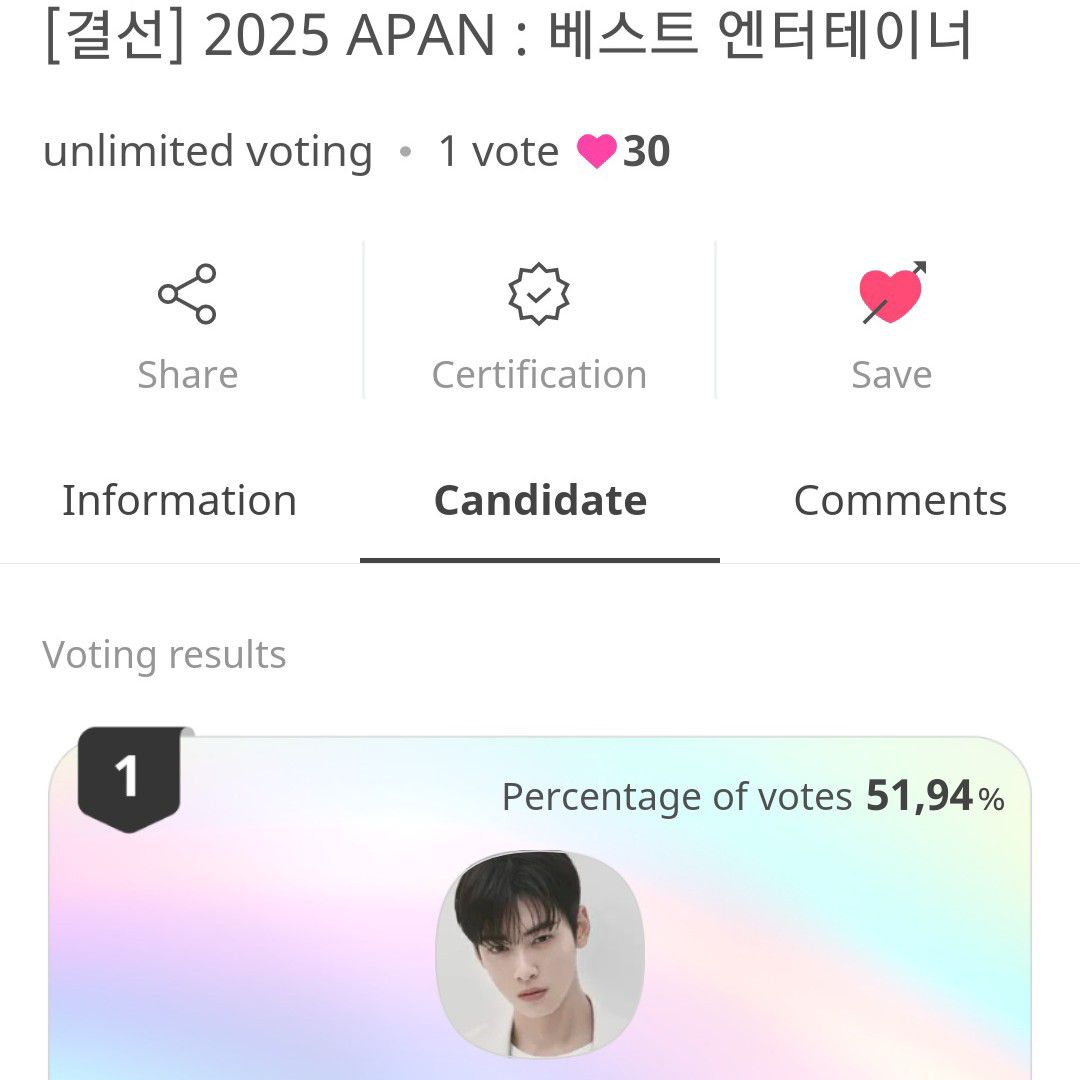Open the Comments tab
This screenshot has width=1080, height=1080.
click(900, 500)
